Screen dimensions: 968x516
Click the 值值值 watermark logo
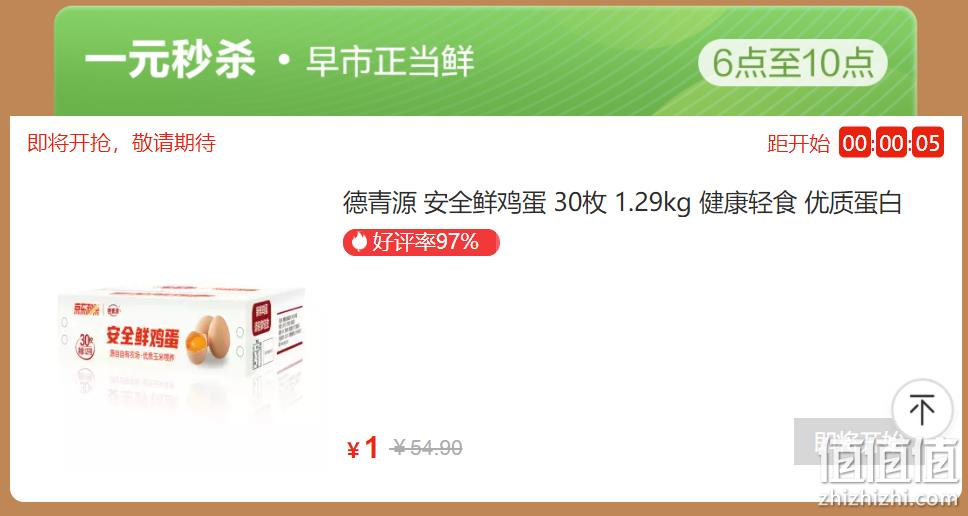coord(888,462)
